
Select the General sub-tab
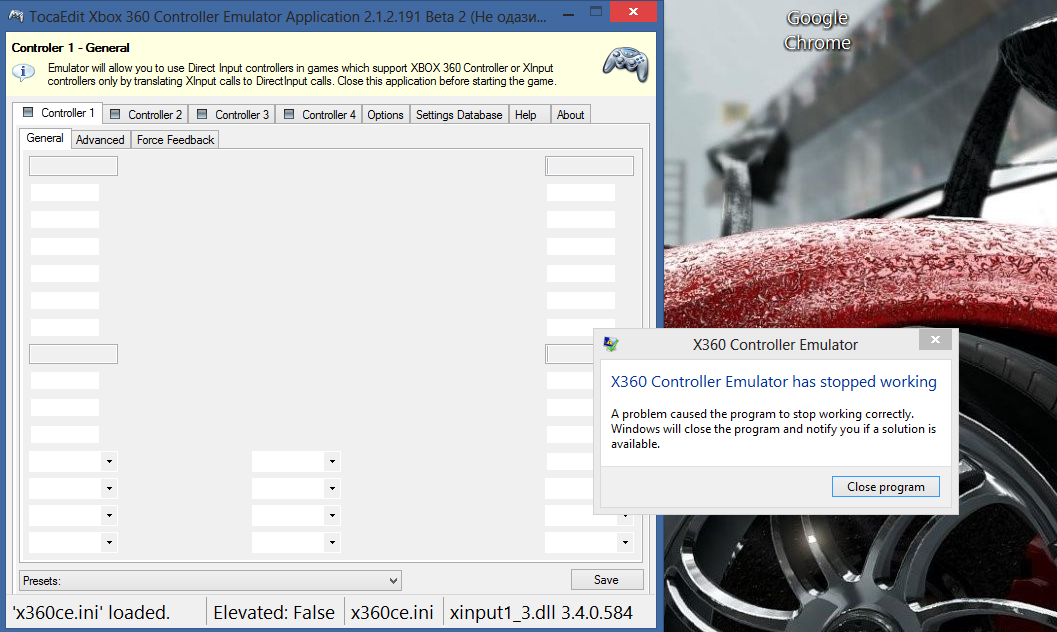44,138
